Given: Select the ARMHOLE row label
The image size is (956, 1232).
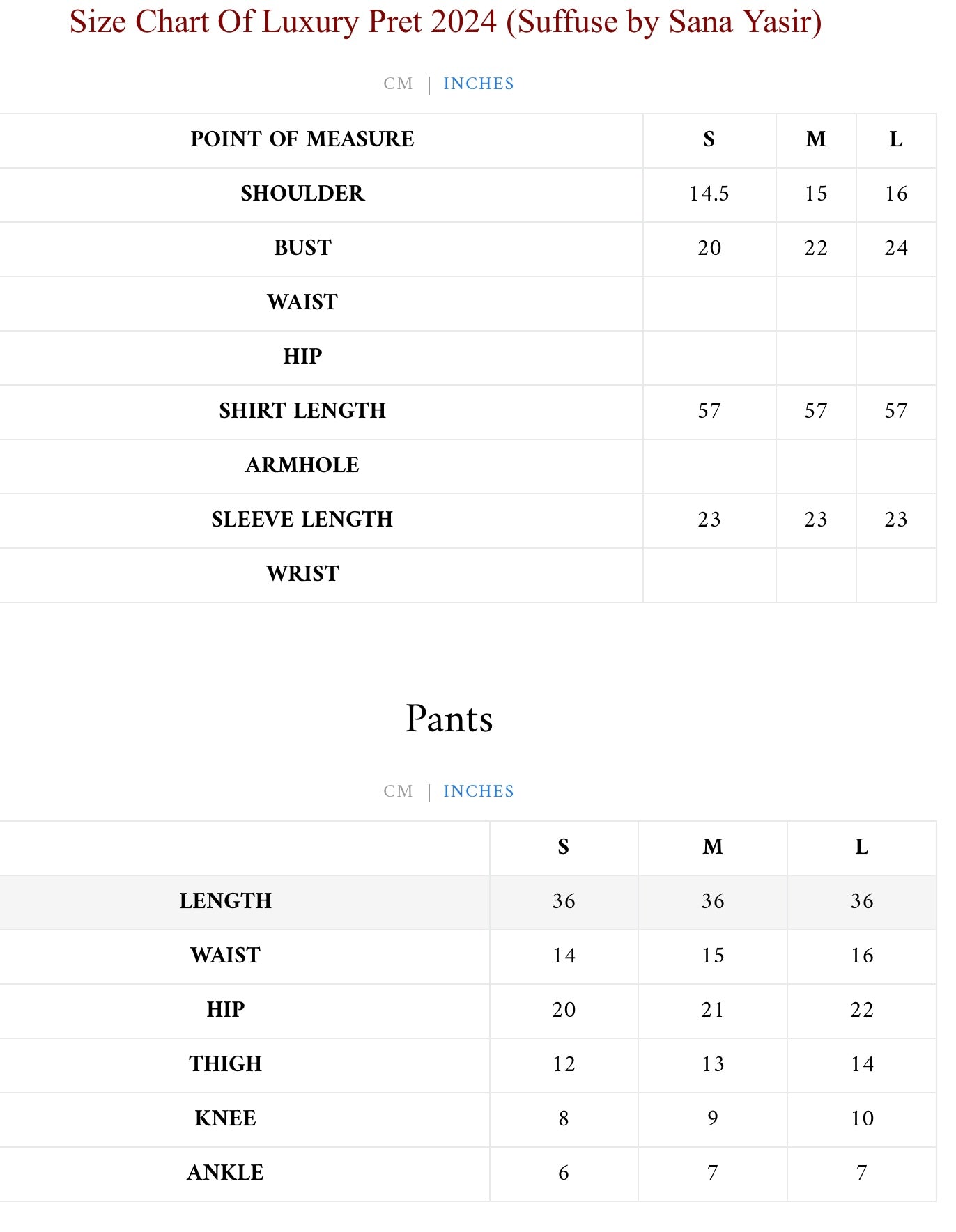Looking at the screenshot, I should (x=302, y=465).
